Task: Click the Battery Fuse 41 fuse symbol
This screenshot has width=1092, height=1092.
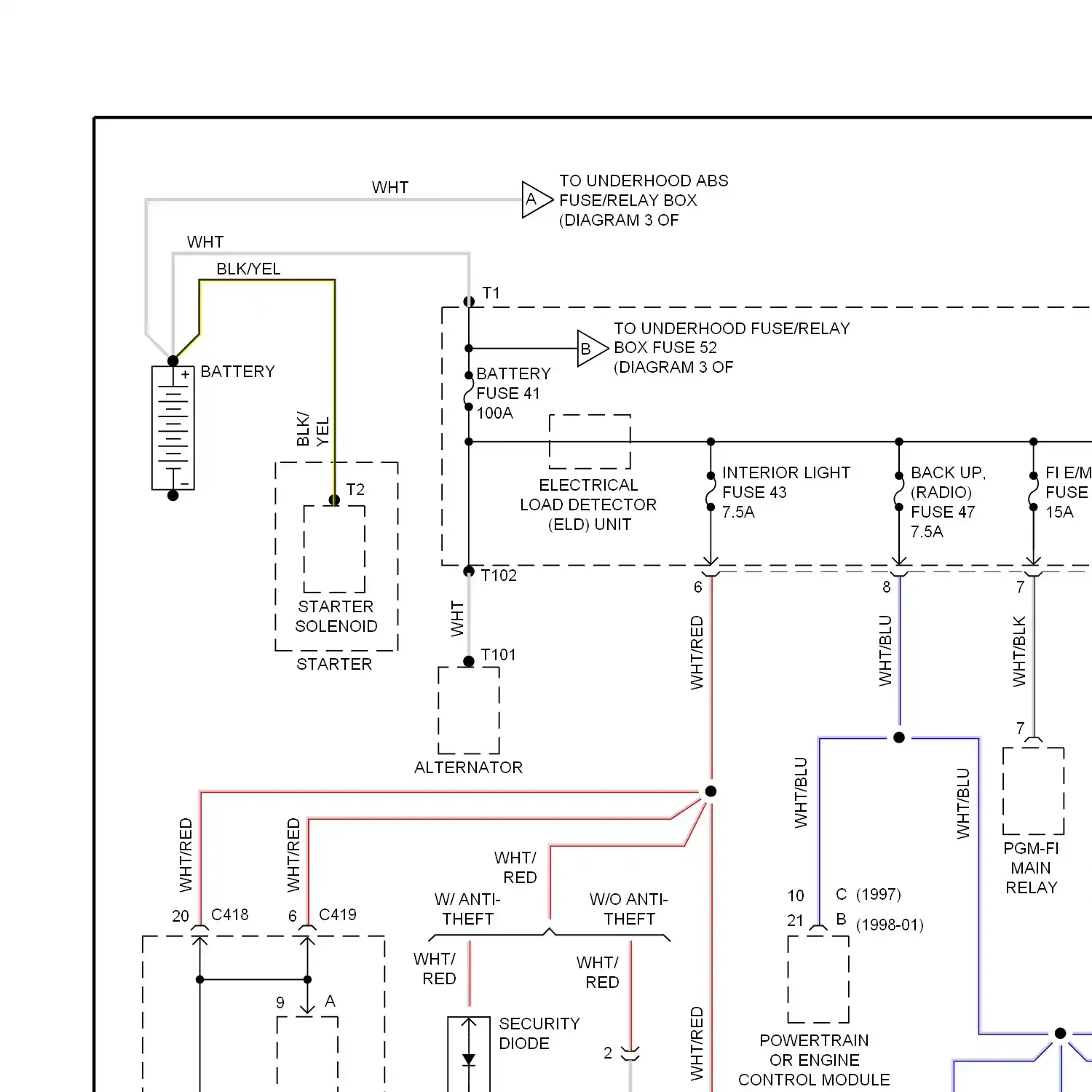Action: (469, 392)
